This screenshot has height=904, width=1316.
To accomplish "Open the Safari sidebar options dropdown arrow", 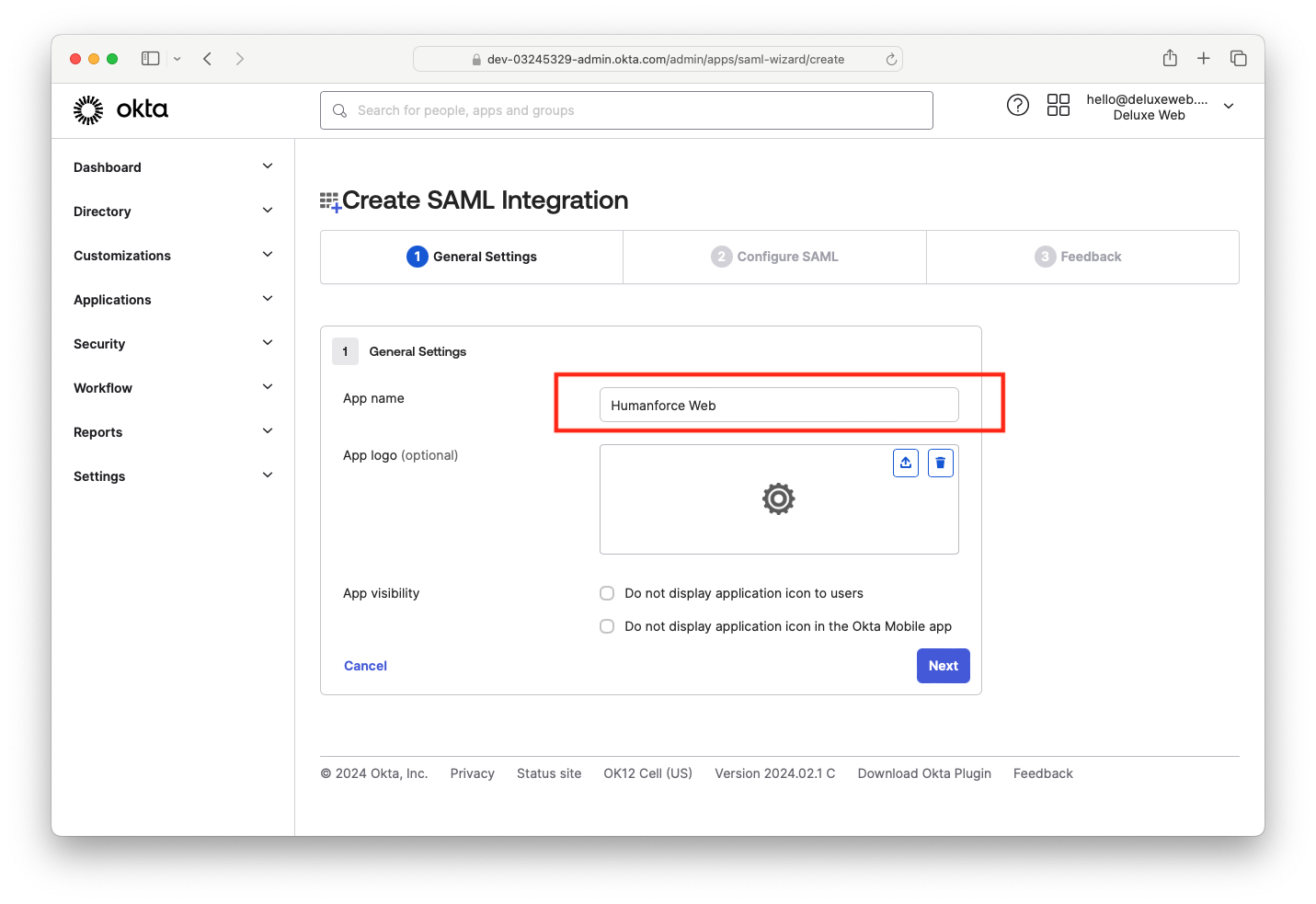I will (x=177, y=59).
